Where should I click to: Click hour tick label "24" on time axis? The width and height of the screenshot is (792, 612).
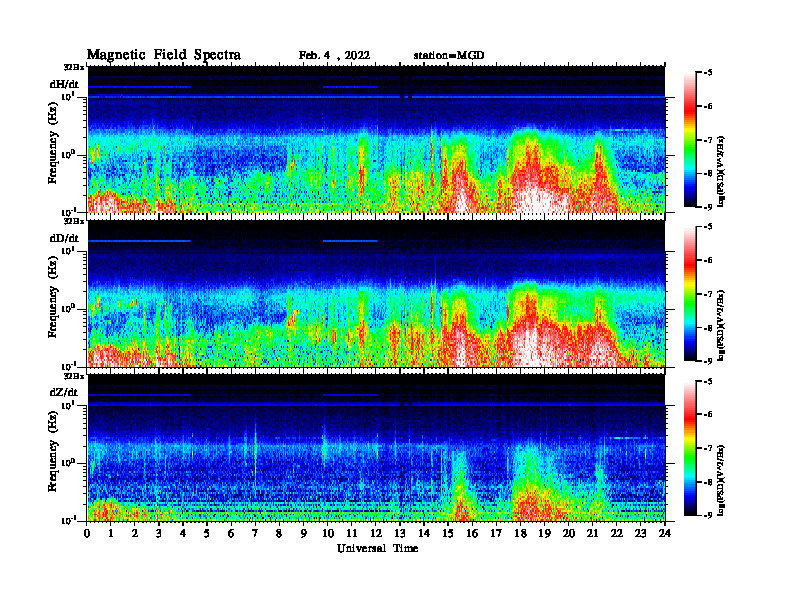coord(665,534)
